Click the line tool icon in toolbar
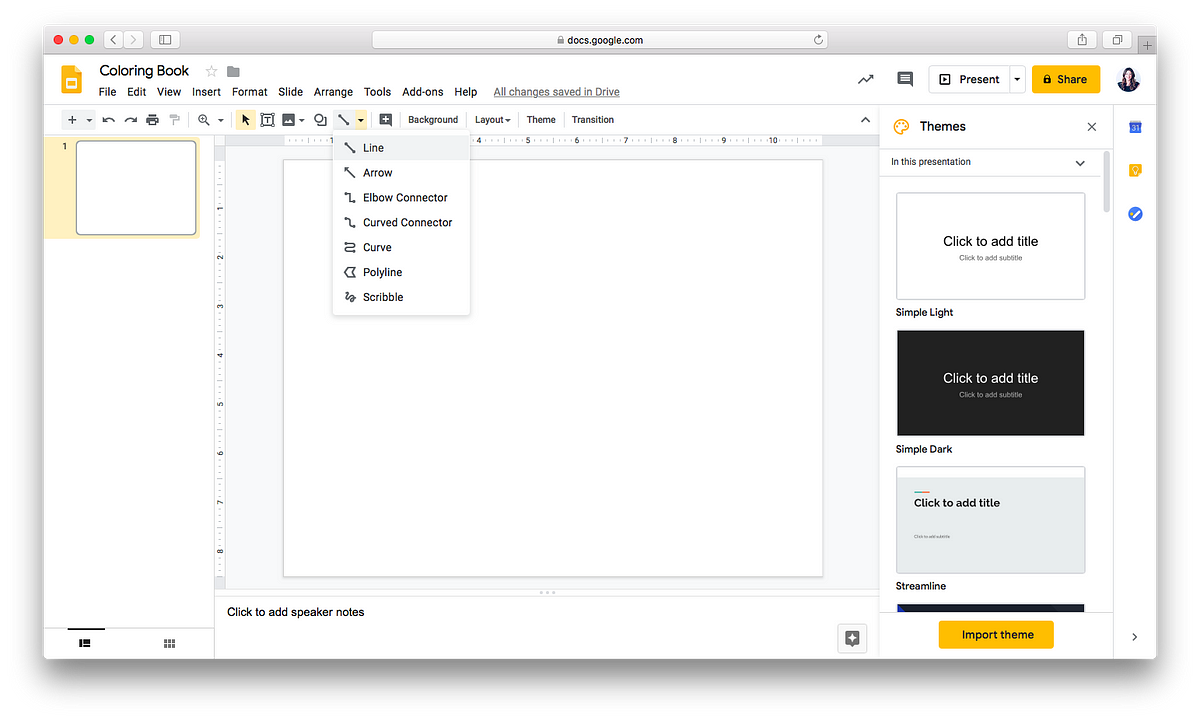Screen dimensions: 1200x721 point(344,120)
